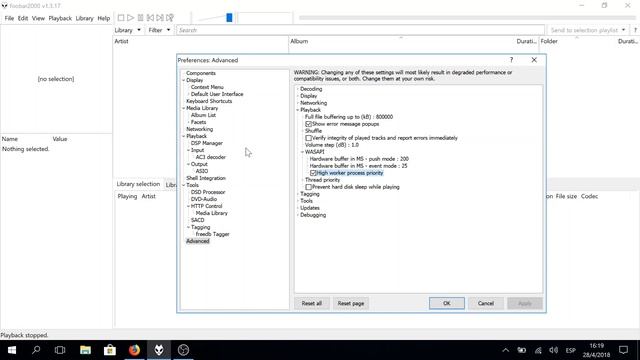Launch Firefox from the taskbar
The height and width of the screenshot is (360, 640).
point(134,350)
